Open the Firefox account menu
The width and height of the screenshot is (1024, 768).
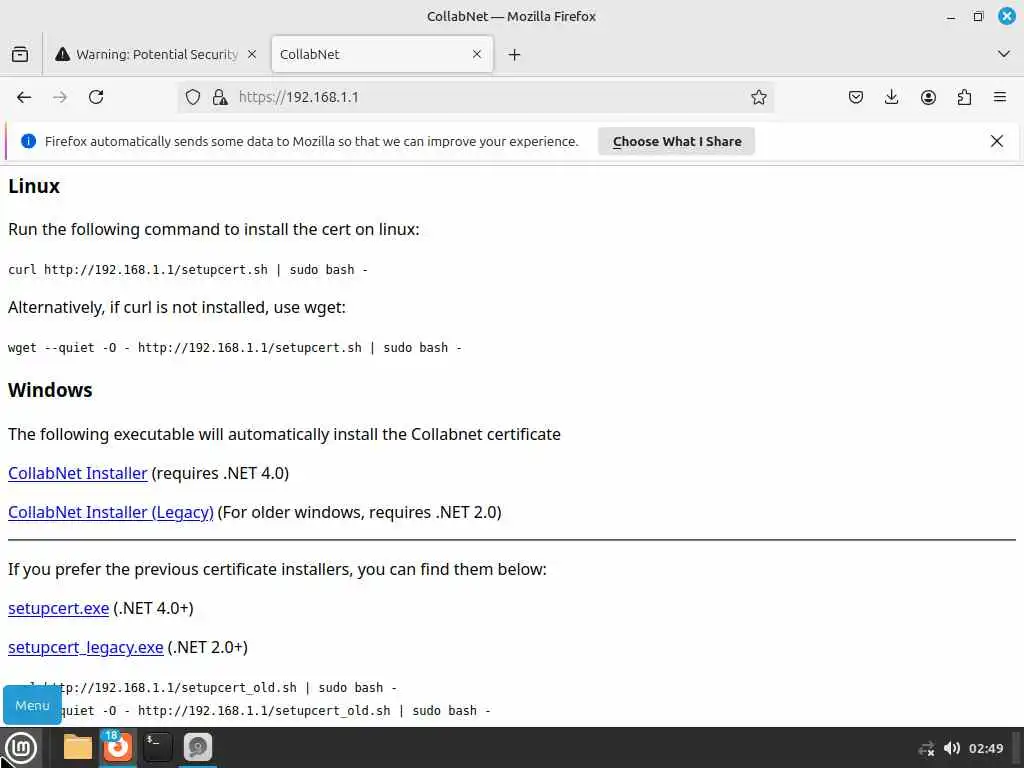click(x=928, y=97)
